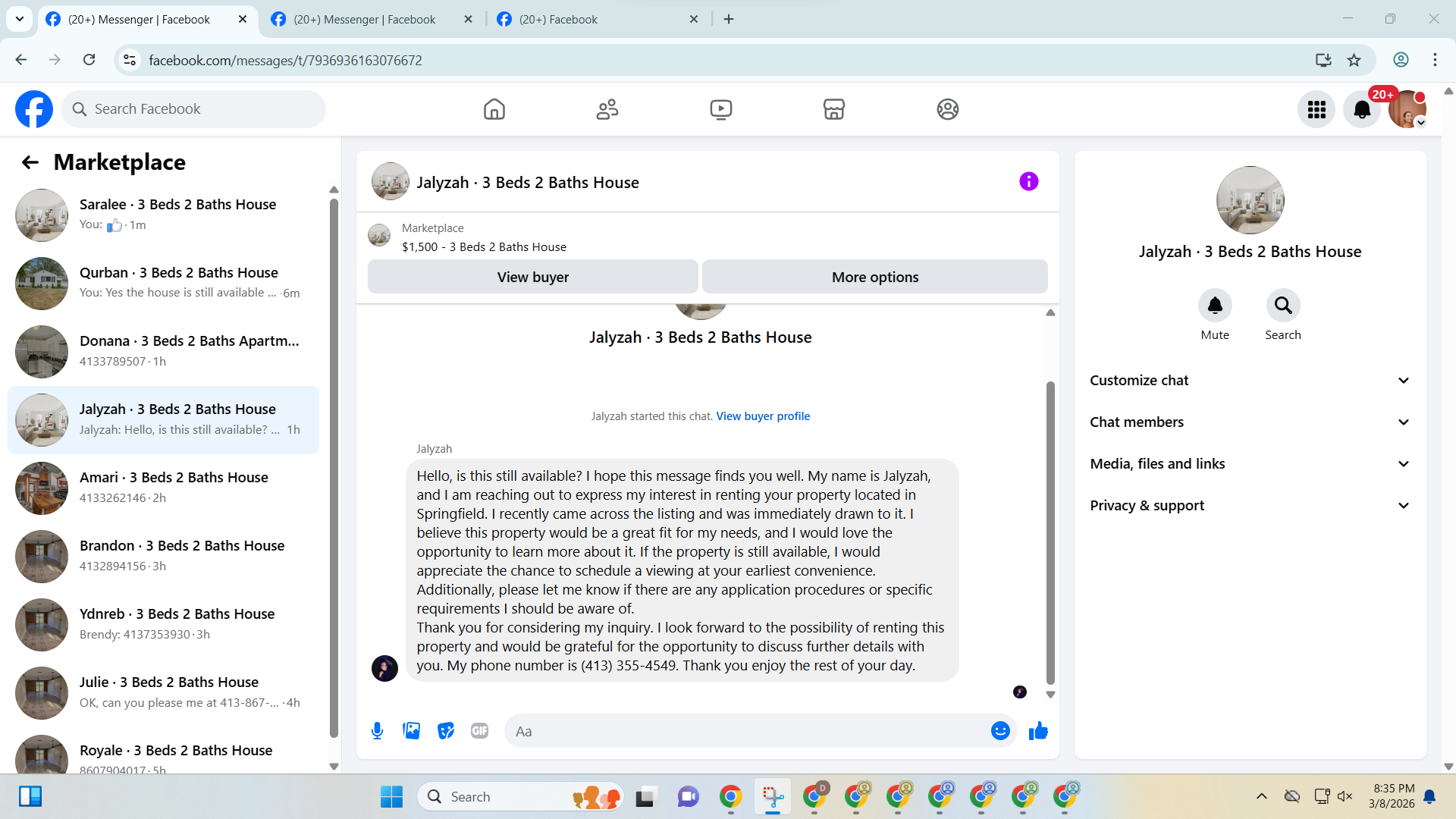Open the GIF picker
This screenshot has height=819, width=1456.
[x=479, y=731]
